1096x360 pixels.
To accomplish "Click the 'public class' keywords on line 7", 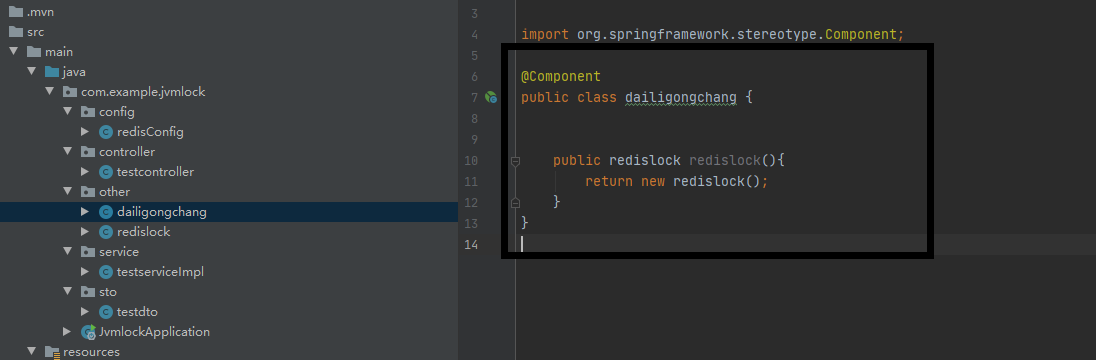I will click(x=568, y=97).
